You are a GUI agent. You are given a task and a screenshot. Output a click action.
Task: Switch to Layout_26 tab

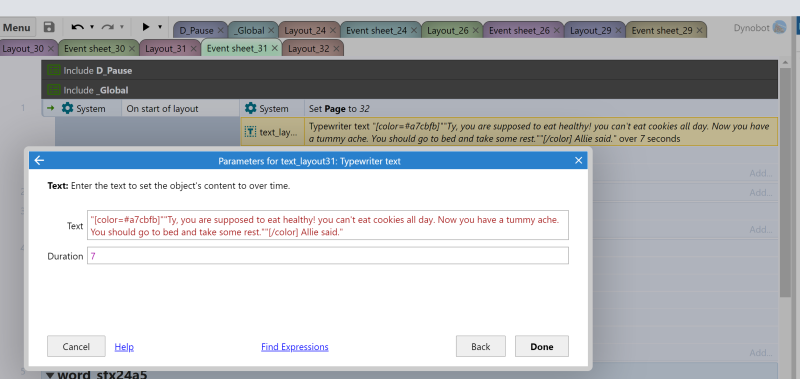click(448, 31)
